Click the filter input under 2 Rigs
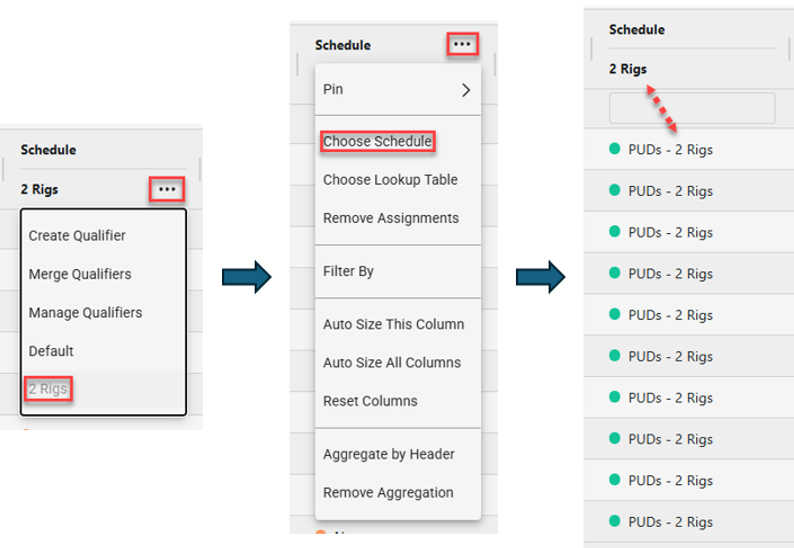Image resolution: width=794 pixels, height=548 pixels. (692, 108)
